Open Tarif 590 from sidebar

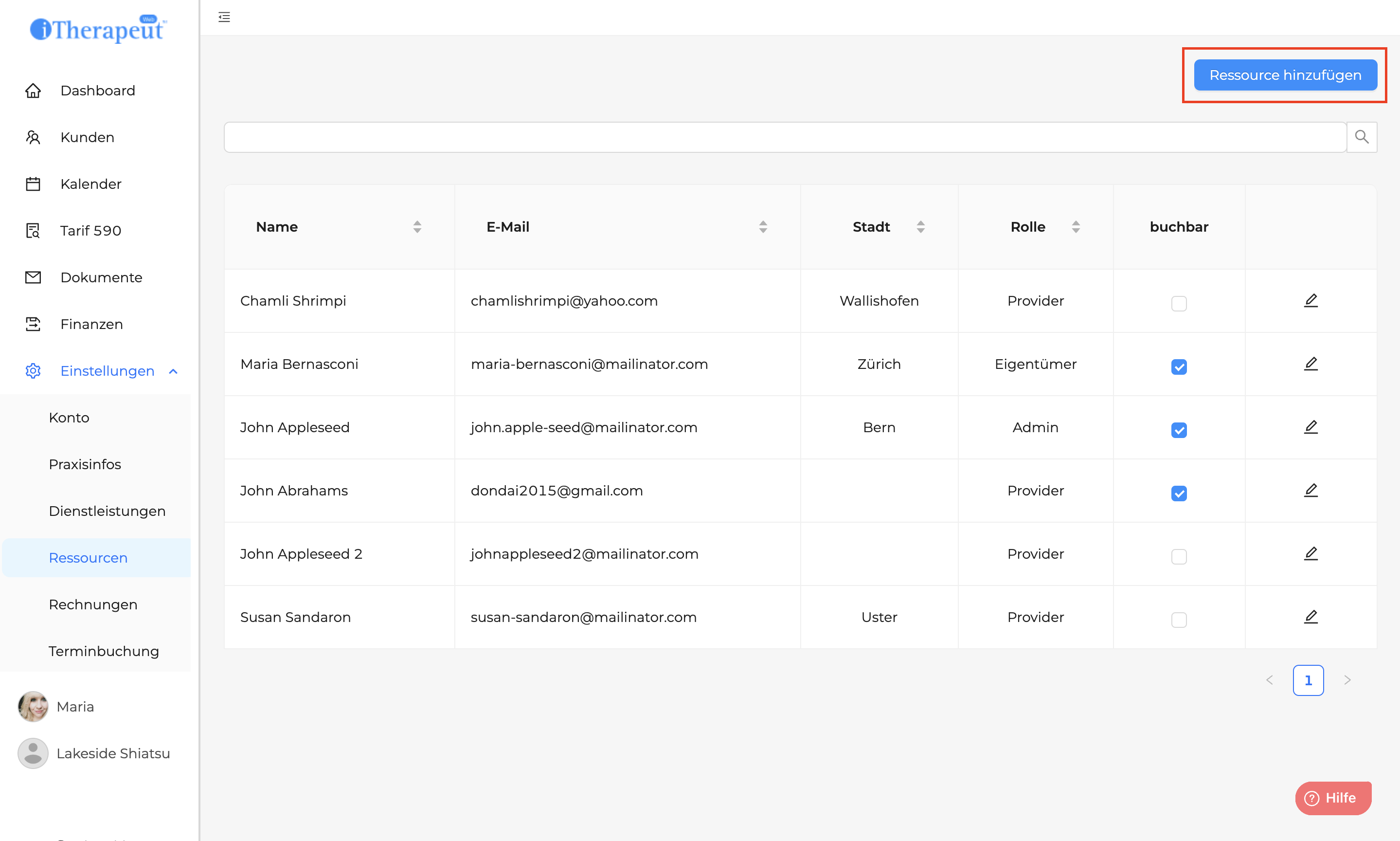[x=90, y=231]
